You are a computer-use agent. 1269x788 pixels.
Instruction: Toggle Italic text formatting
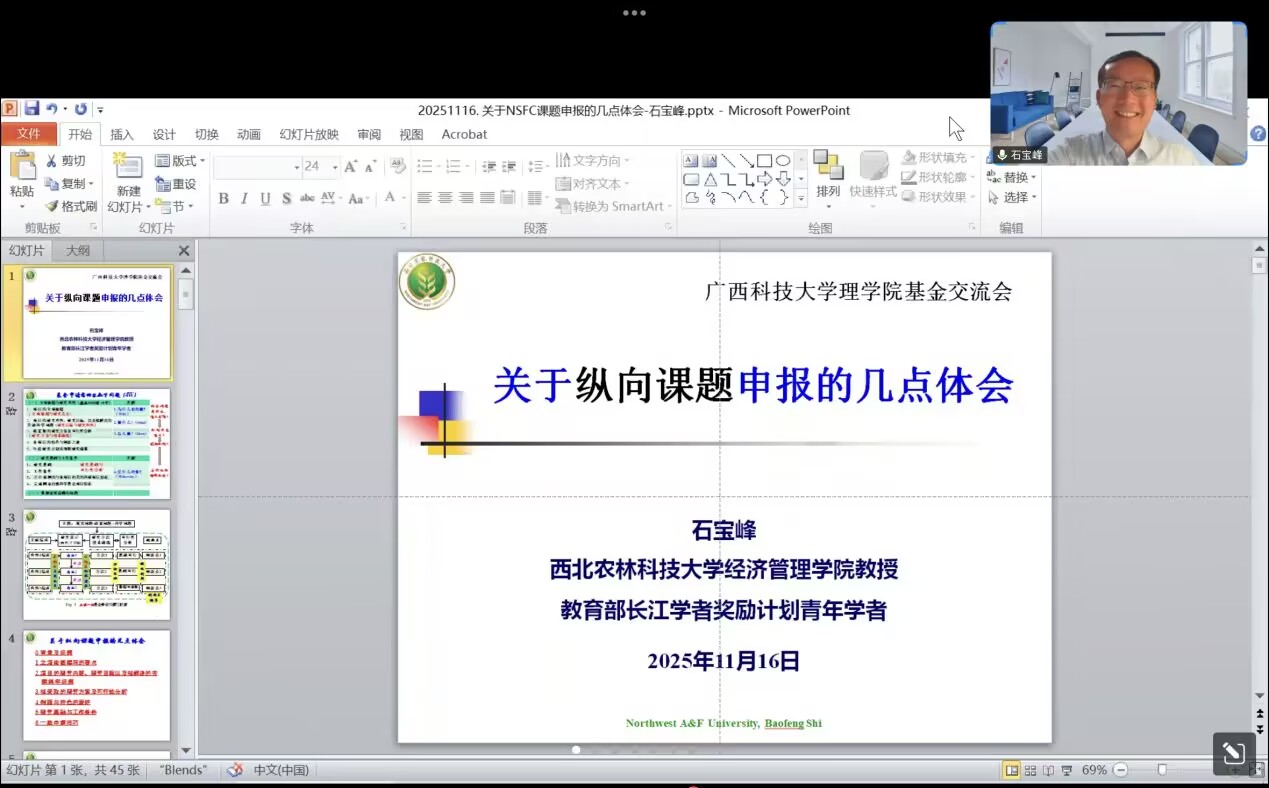(244, 198)
